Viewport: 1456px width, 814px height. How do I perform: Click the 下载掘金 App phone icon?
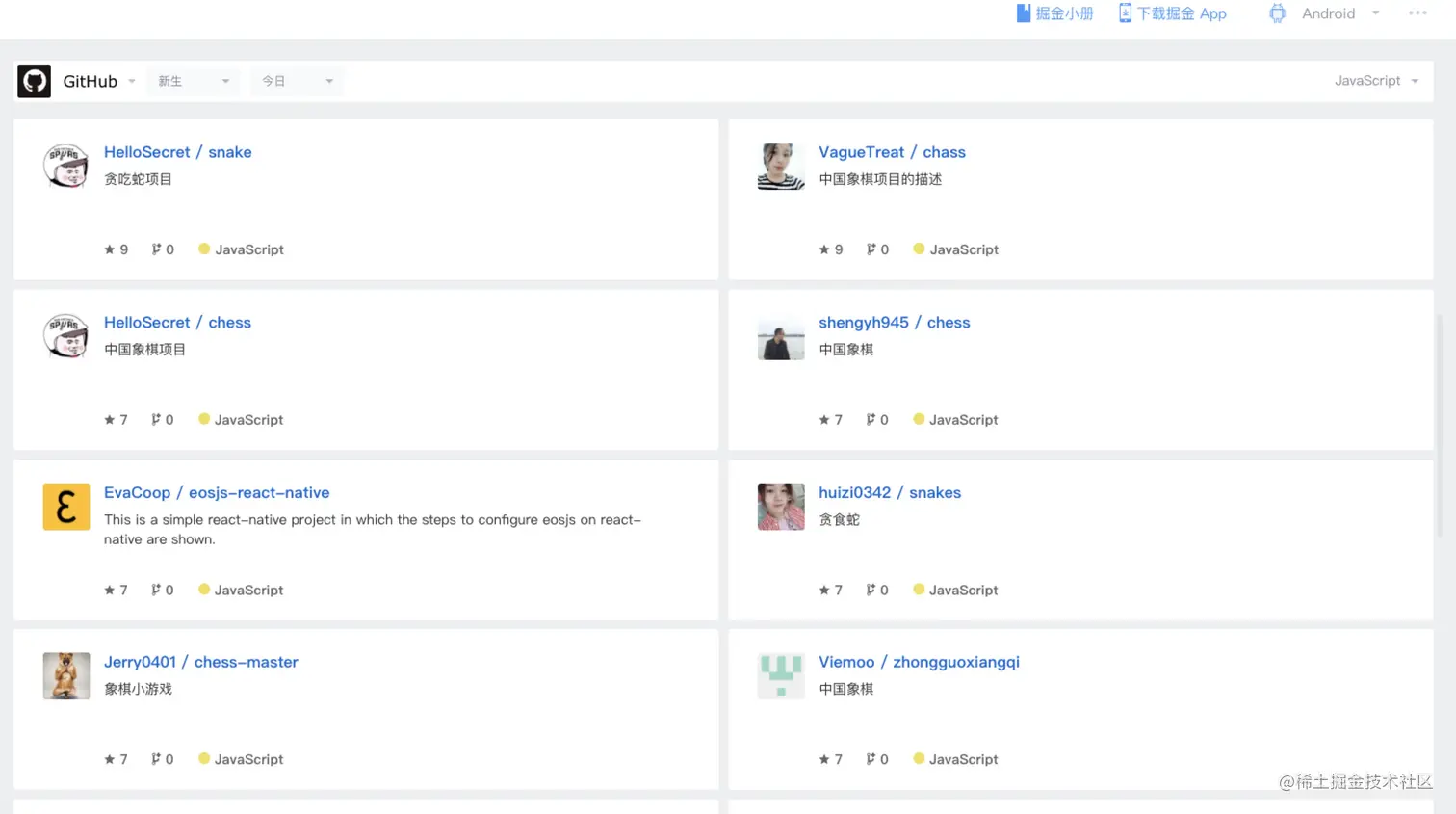pos(1125,13)
